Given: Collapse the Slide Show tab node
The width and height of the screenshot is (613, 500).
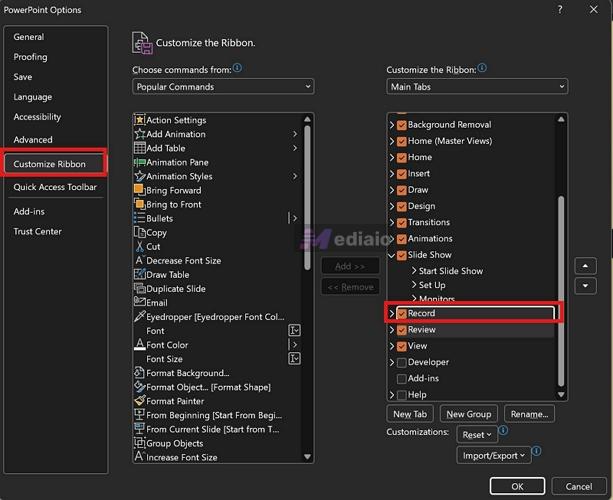Looking at the screenshot, I should tap(392, 255).
